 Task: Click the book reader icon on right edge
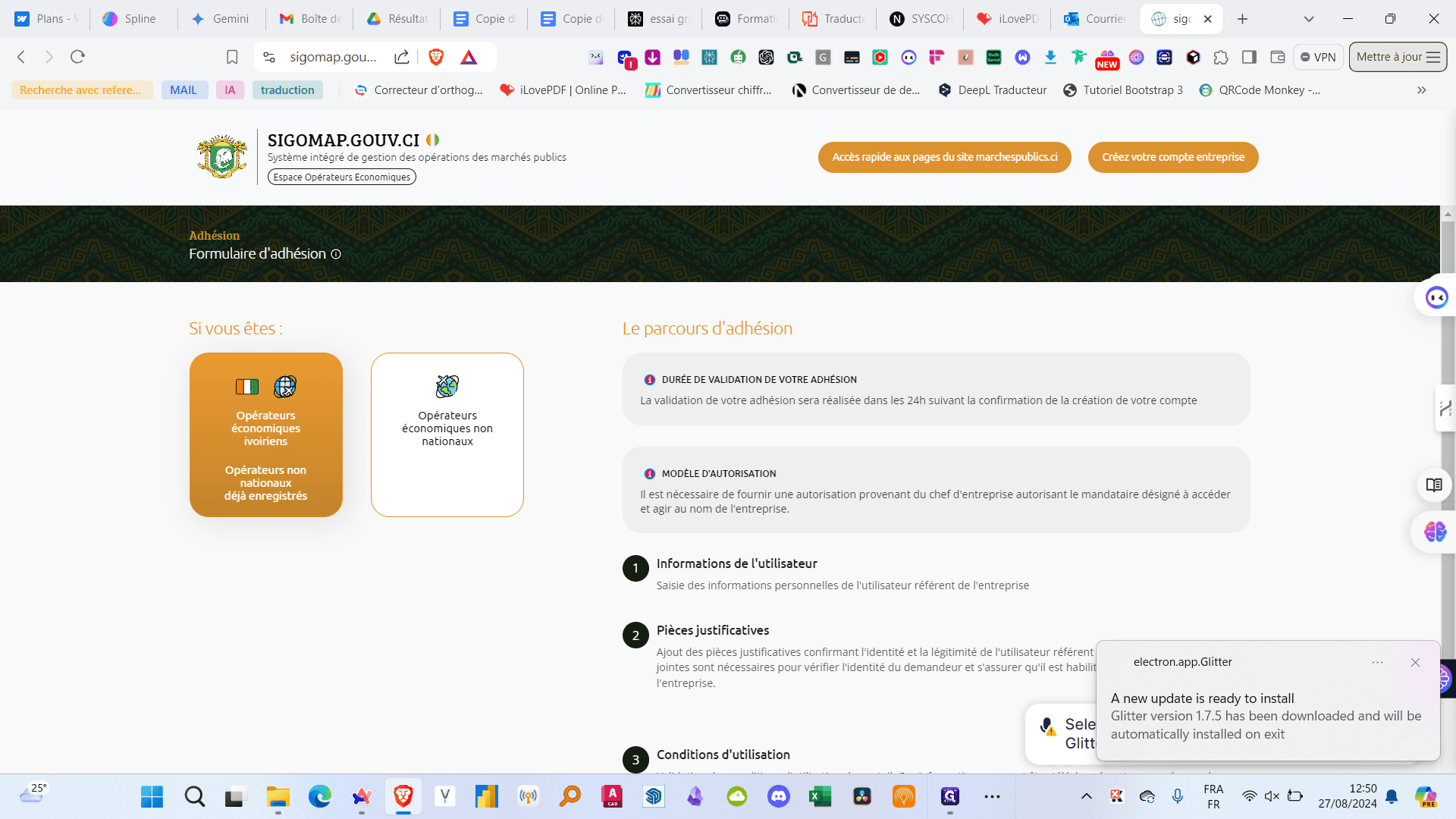1434,485
